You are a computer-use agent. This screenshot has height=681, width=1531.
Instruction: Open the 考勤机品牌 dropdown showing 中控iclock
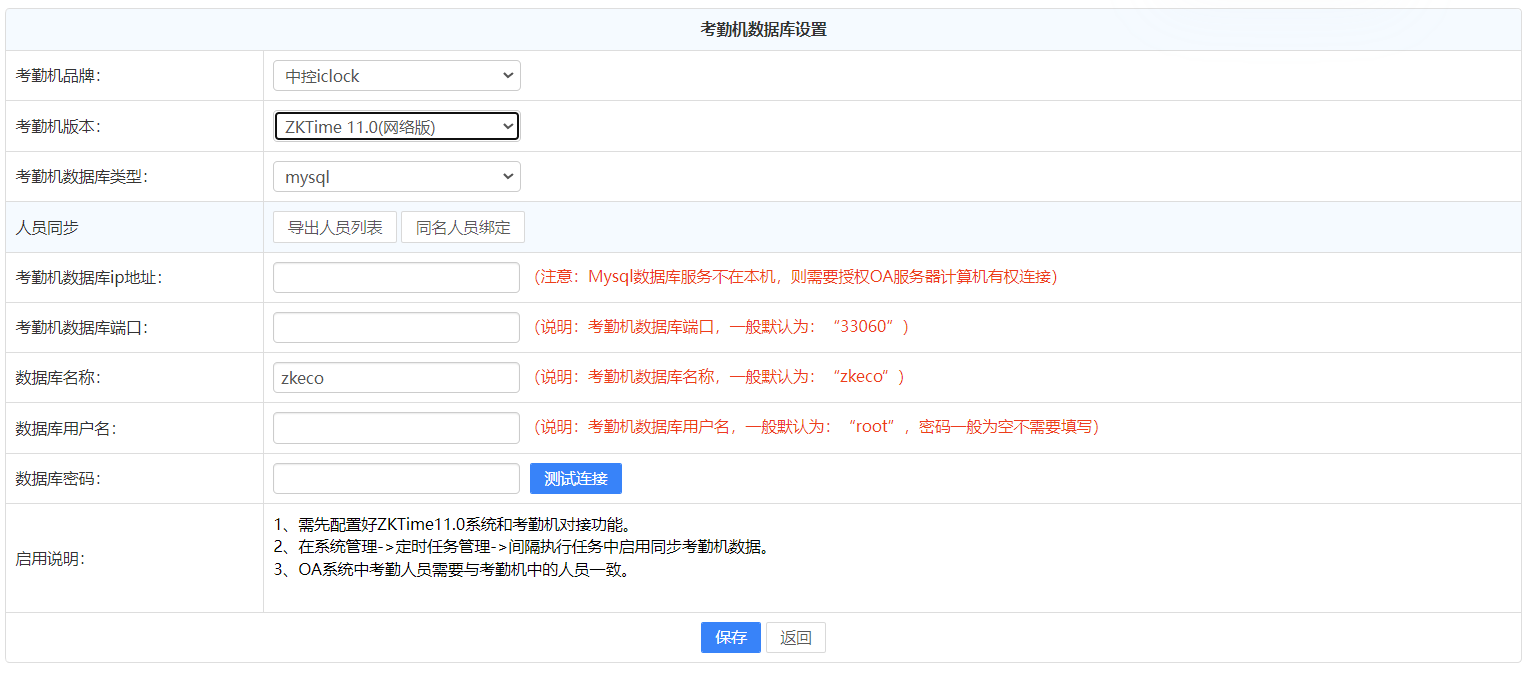point(396,76)
